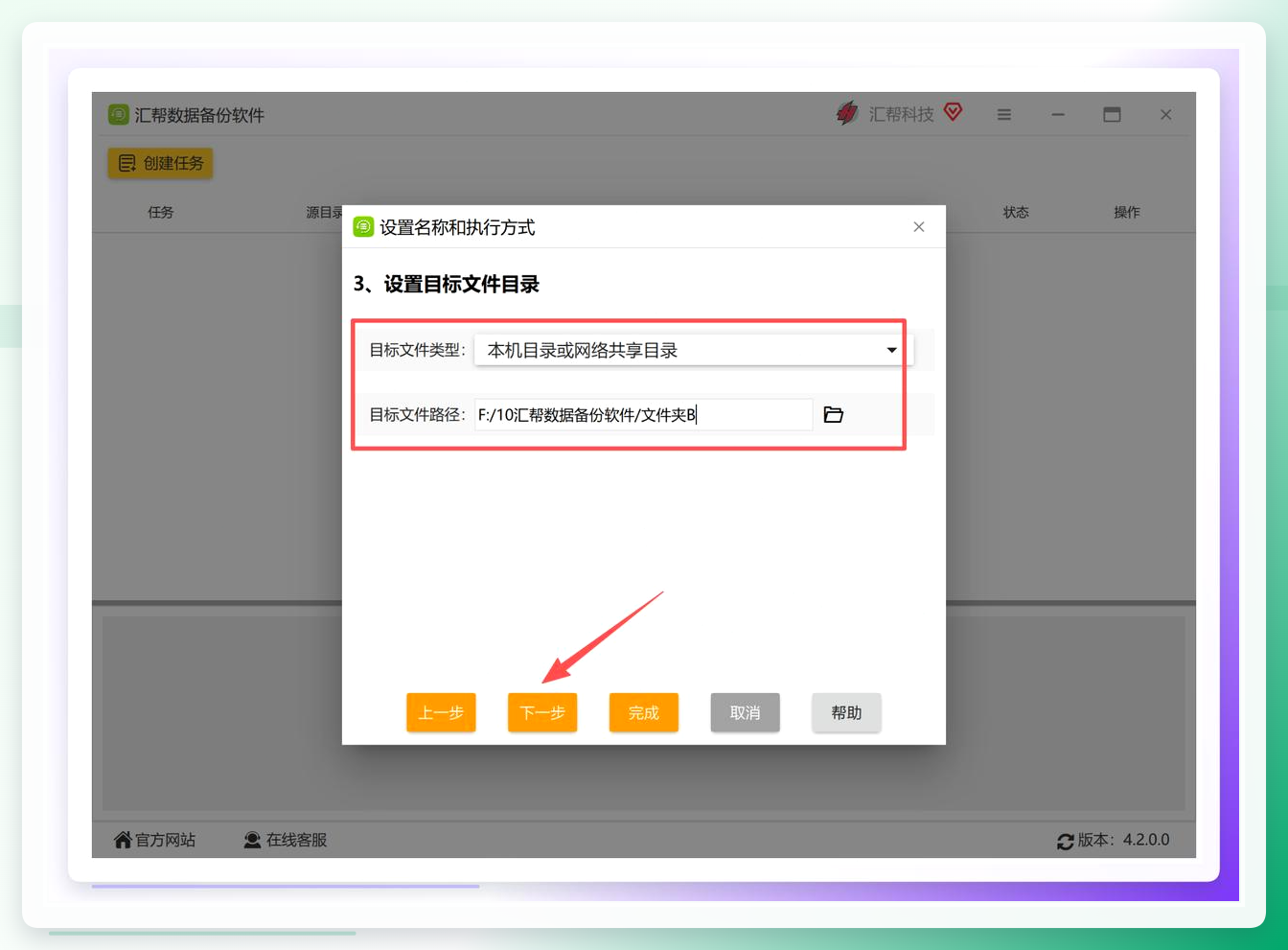Click the 汇帮科技 text label
Screen dimensions: 1288x950
tap(901, 114)
